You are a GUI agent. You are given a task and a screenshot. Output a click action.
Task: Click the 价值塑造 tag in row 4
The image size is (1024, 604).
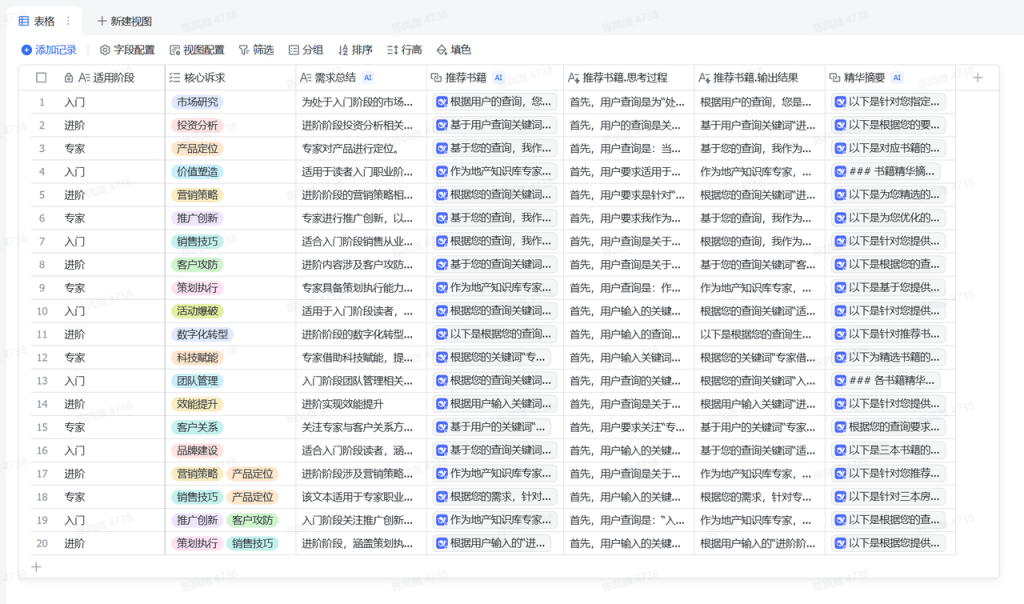pyautogui.click(x=197, y=172)
